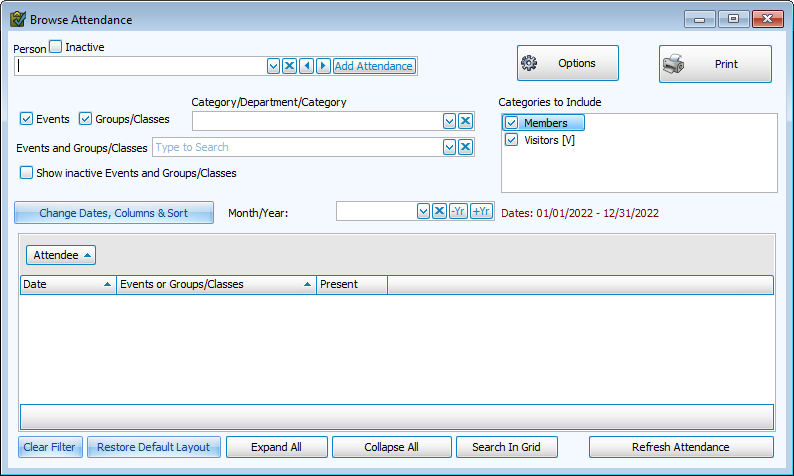This screenshot has width=794, height=476.
Task: Uncheck the Groups/Classes checkbox
Action: [x=85, y=119]
